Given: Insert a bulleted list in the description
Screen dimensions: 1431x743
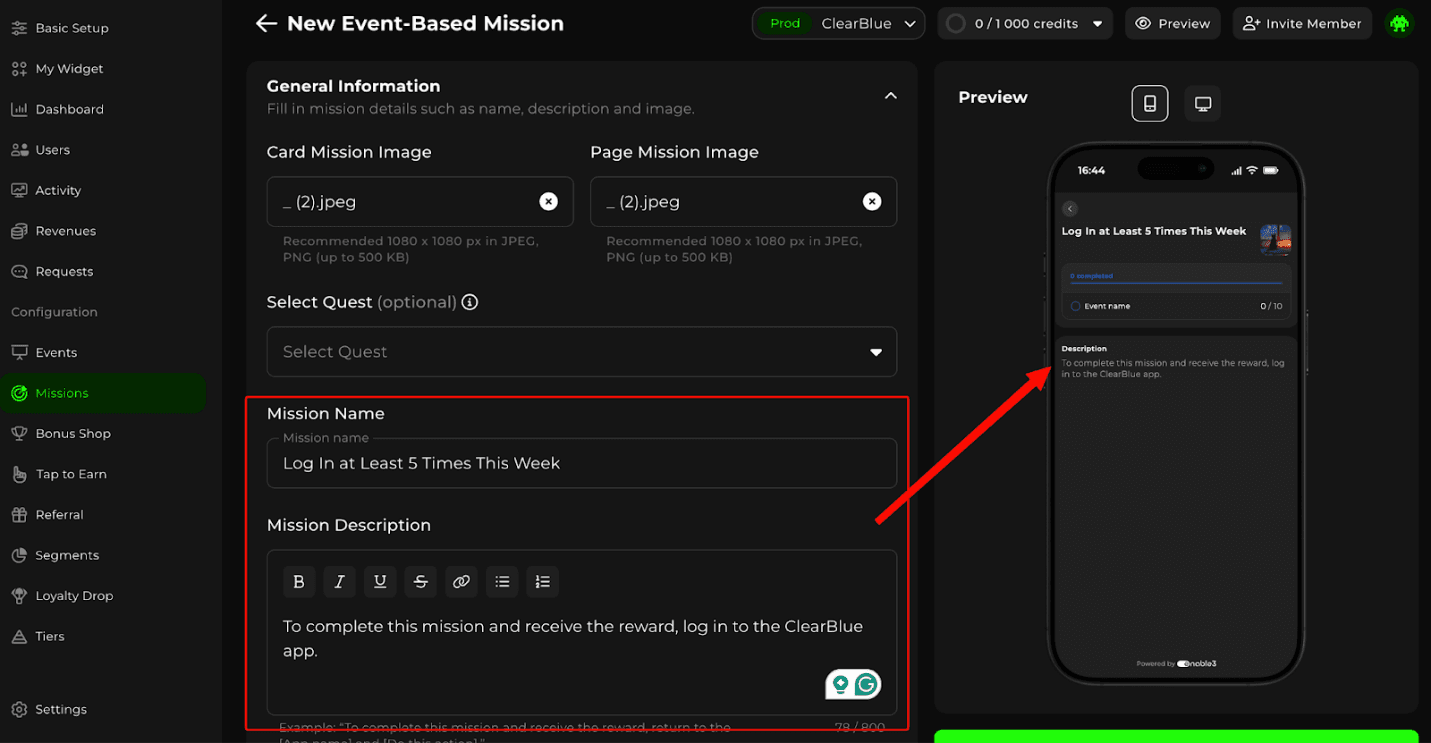Looking at the screenshot, I should [x=502, y=581].
